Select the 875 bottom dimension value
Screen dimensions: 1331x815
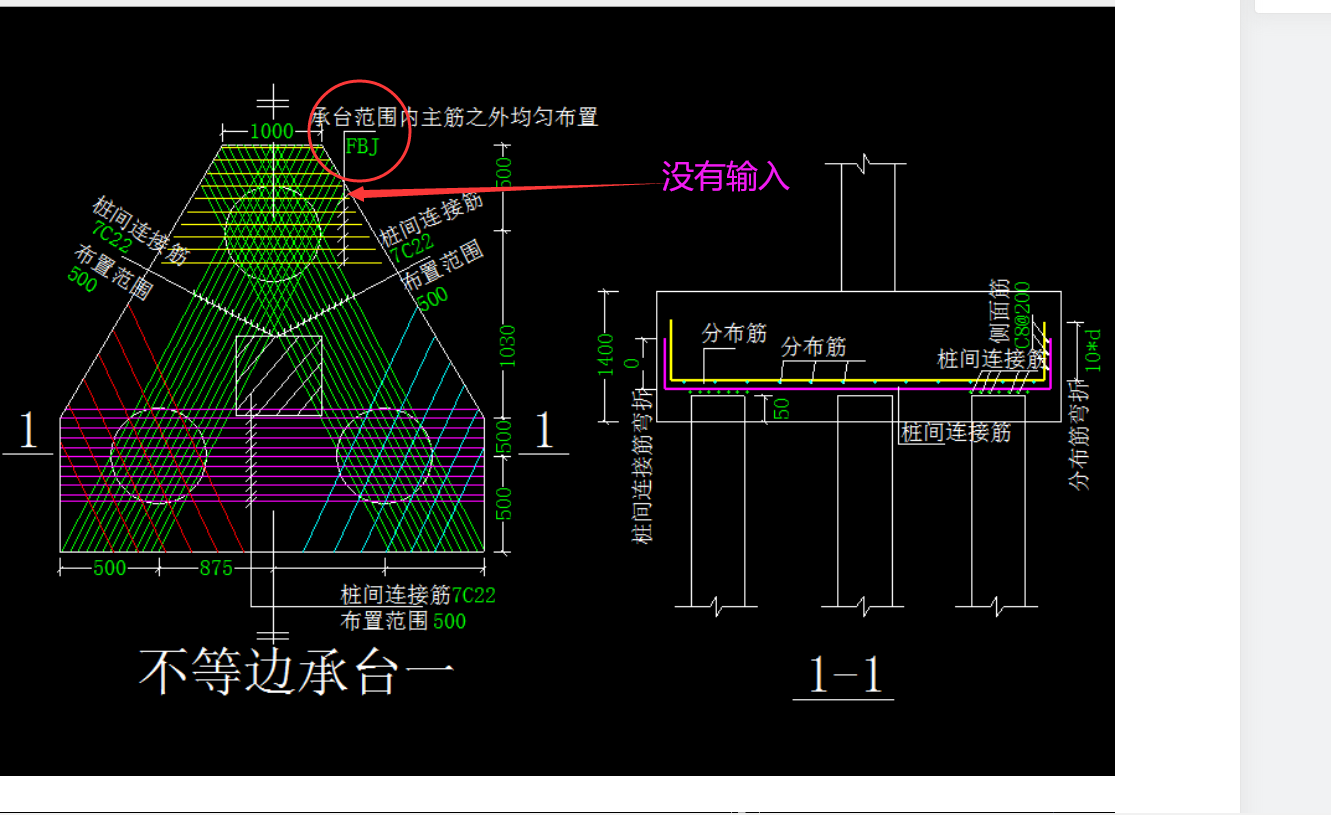pos(216,568)
